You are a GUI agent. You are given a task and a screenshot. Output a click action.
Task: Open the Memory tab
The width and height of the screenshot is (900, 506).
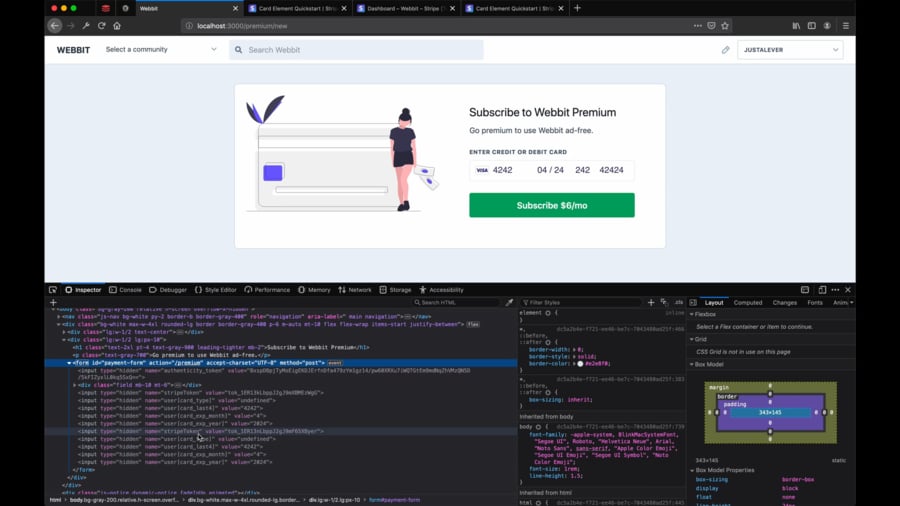tap(314, 290)
